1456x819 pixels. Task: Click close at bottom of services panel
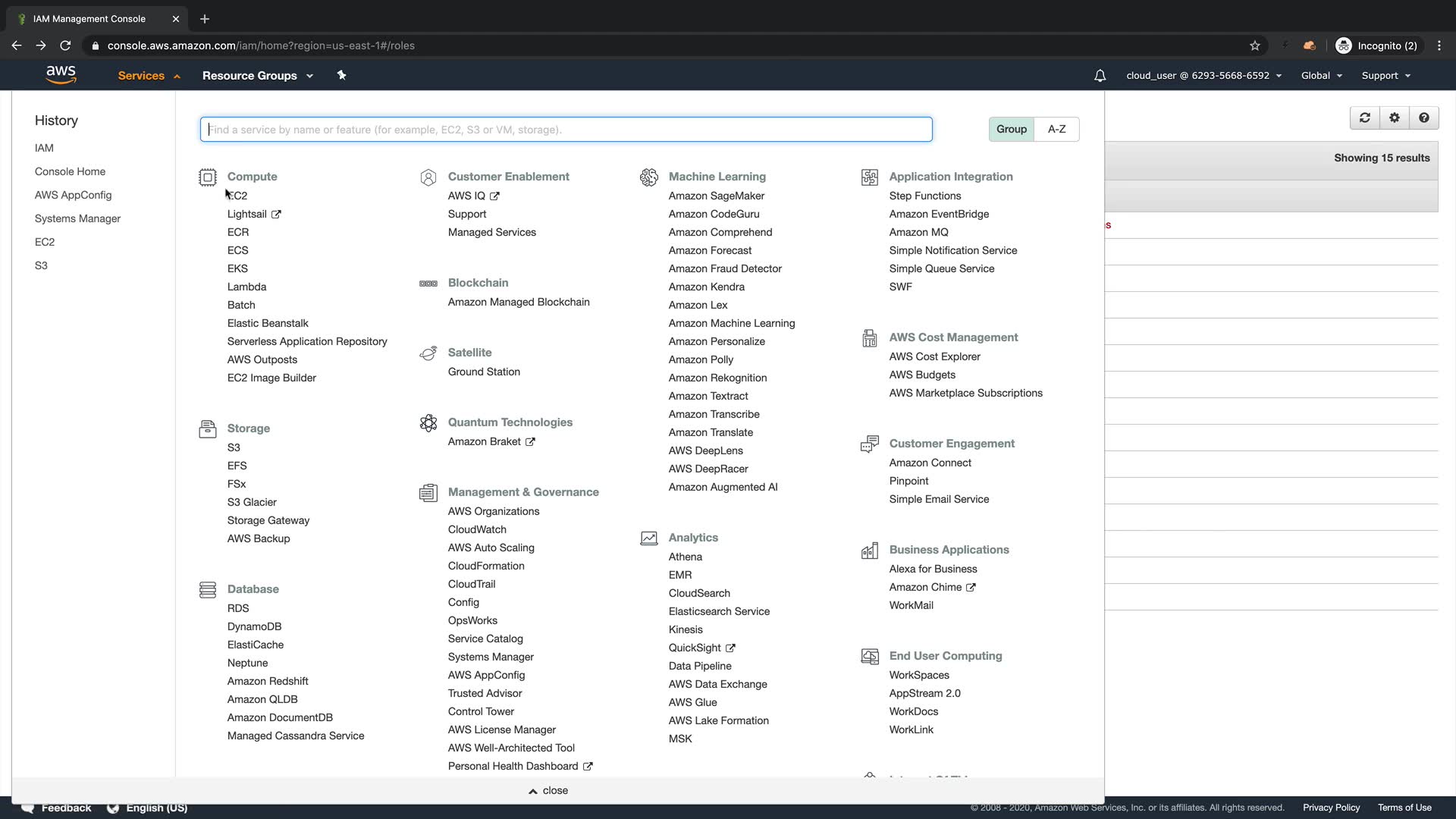(x=548, y=790)
